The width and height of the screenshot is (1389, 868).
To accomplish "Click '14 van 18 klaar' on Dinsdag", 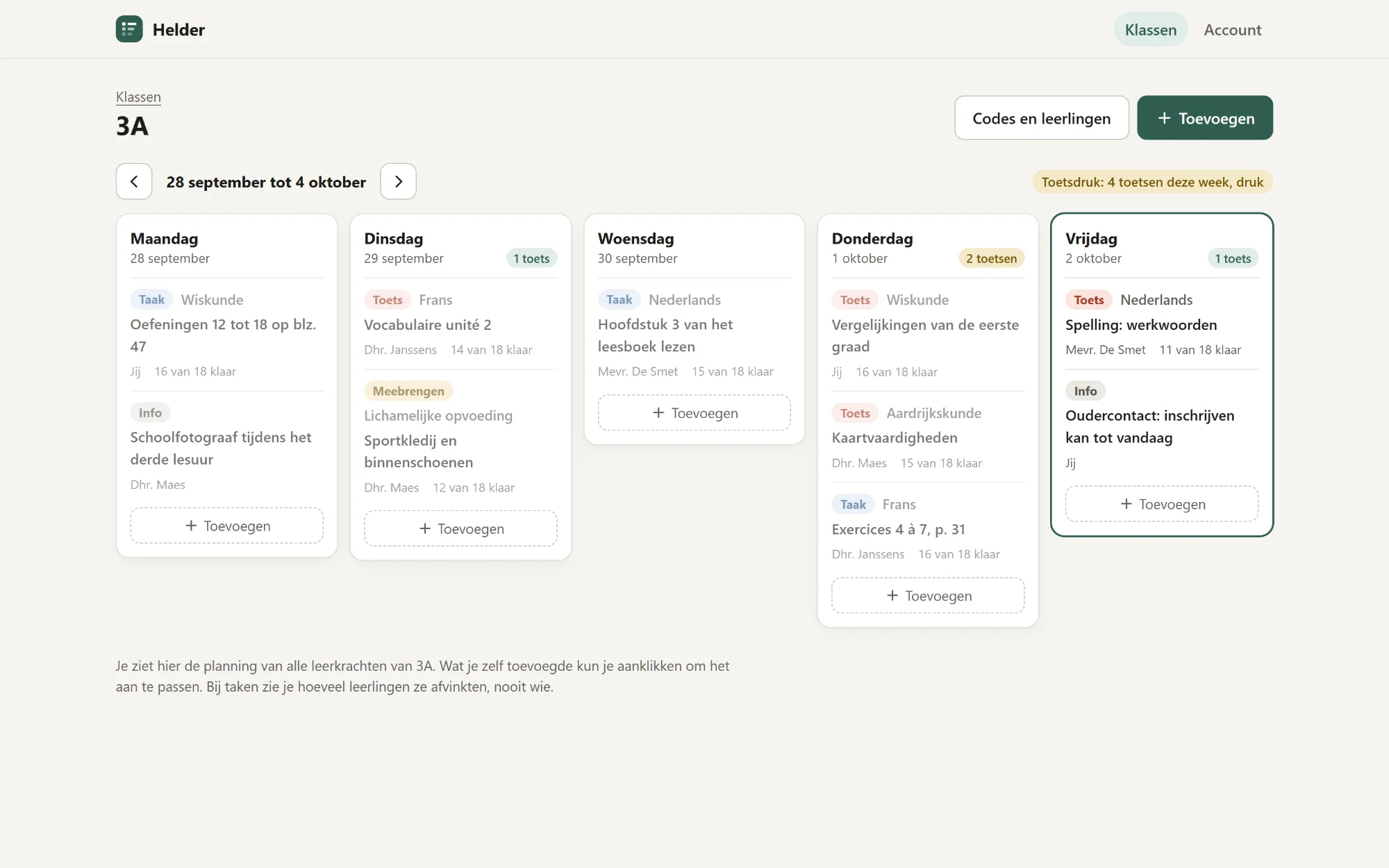I will (492, 350).
